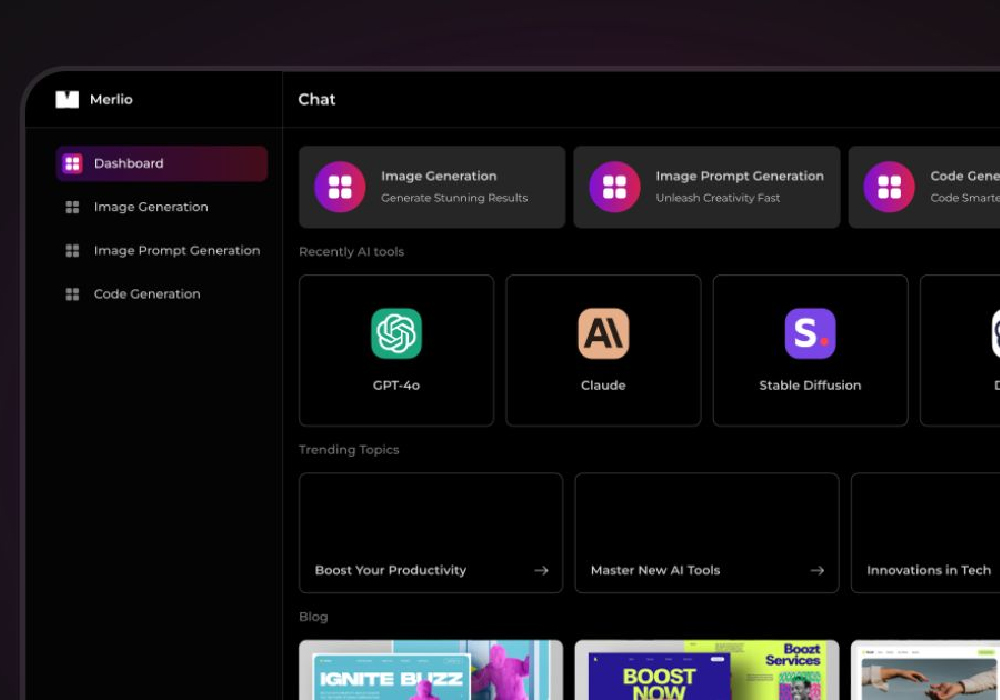Click the Code Generation sidebar icon
The width and height of the screenshot is (1000, 700).
72,294
